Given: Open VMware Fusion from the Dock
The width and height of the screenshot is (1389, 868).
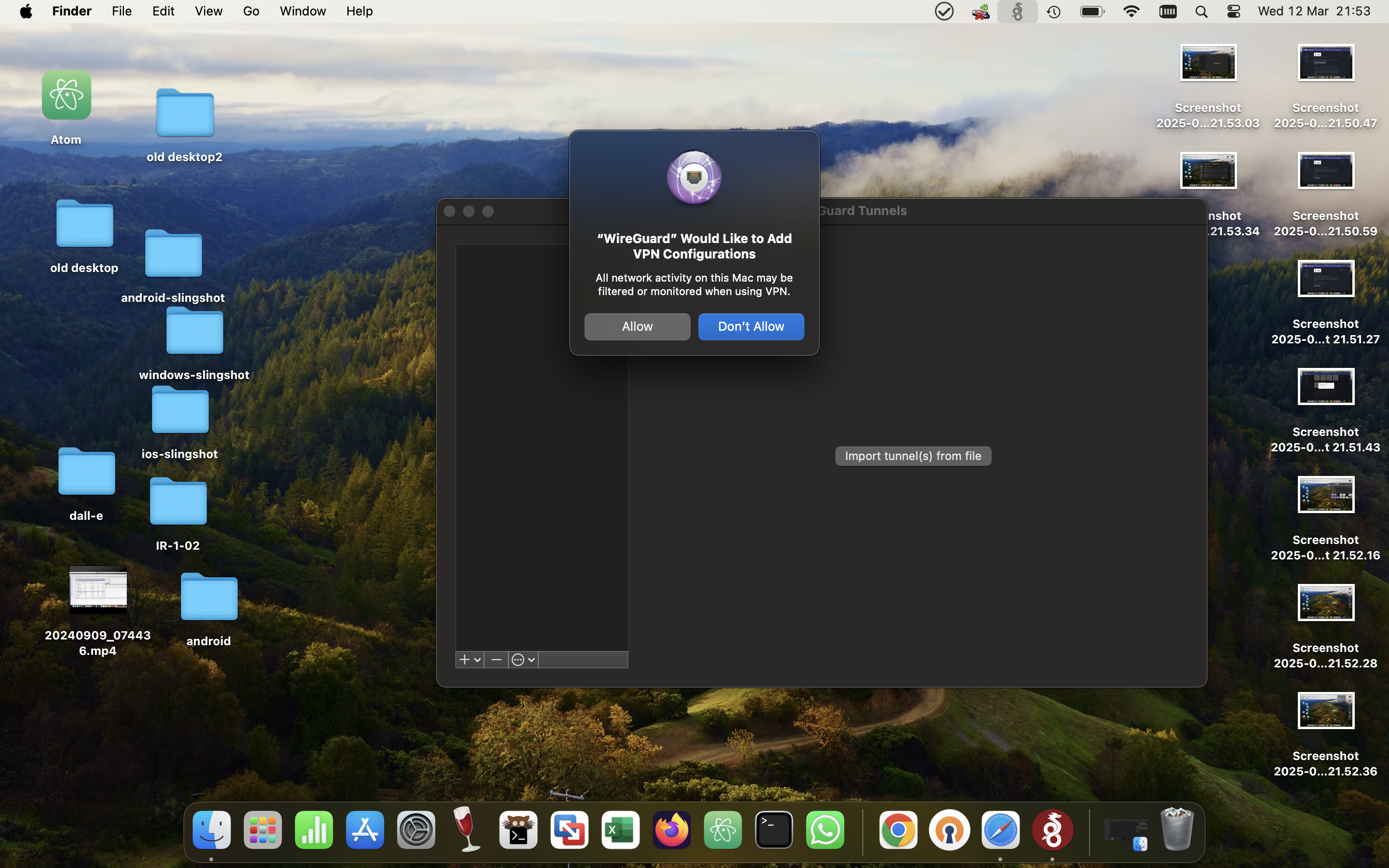Looking at the screenshot, I should click(570, 830).
